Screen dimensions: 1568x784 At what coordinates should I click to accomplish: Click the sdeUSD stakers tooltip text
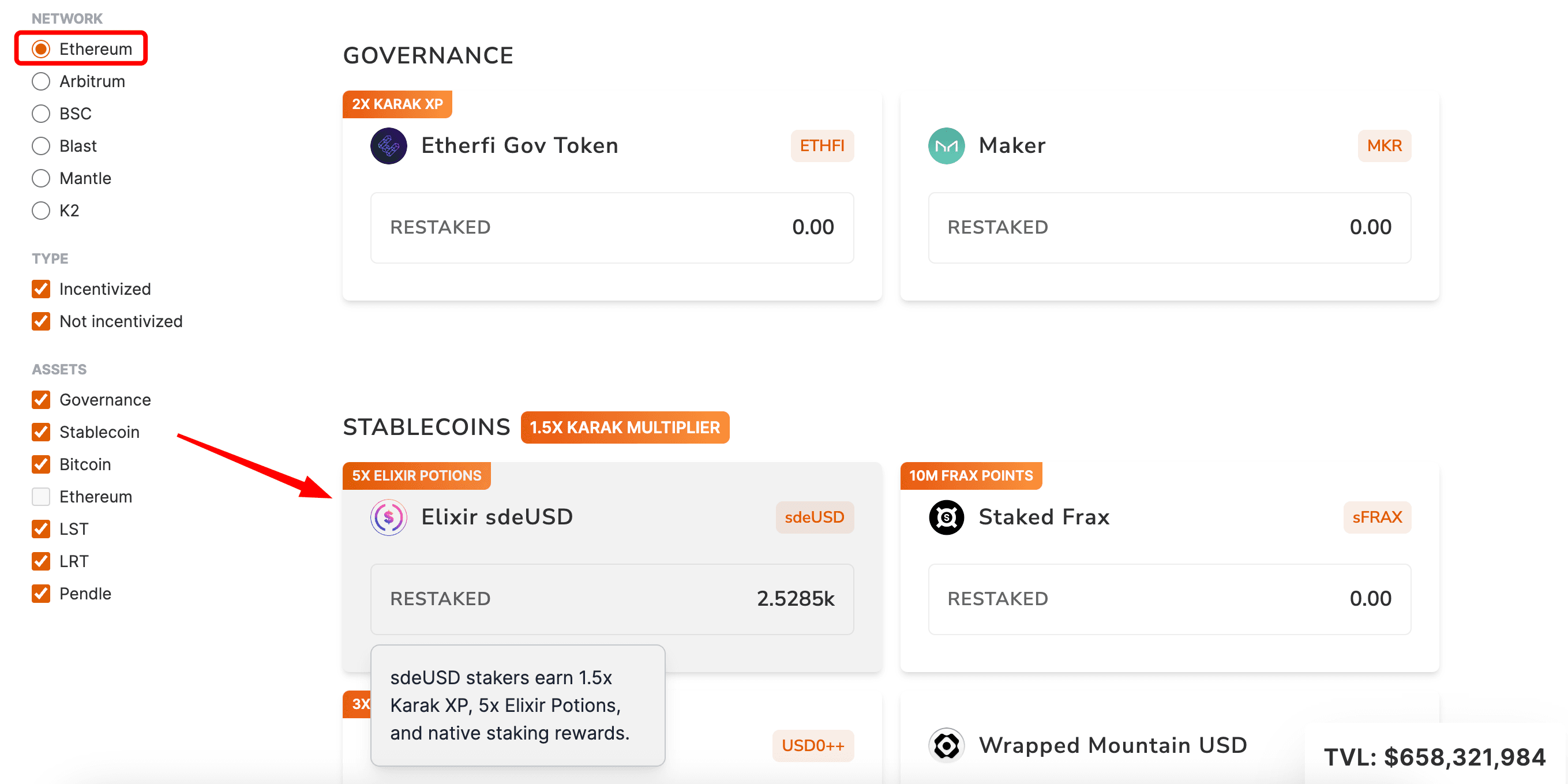click(510, 705)
